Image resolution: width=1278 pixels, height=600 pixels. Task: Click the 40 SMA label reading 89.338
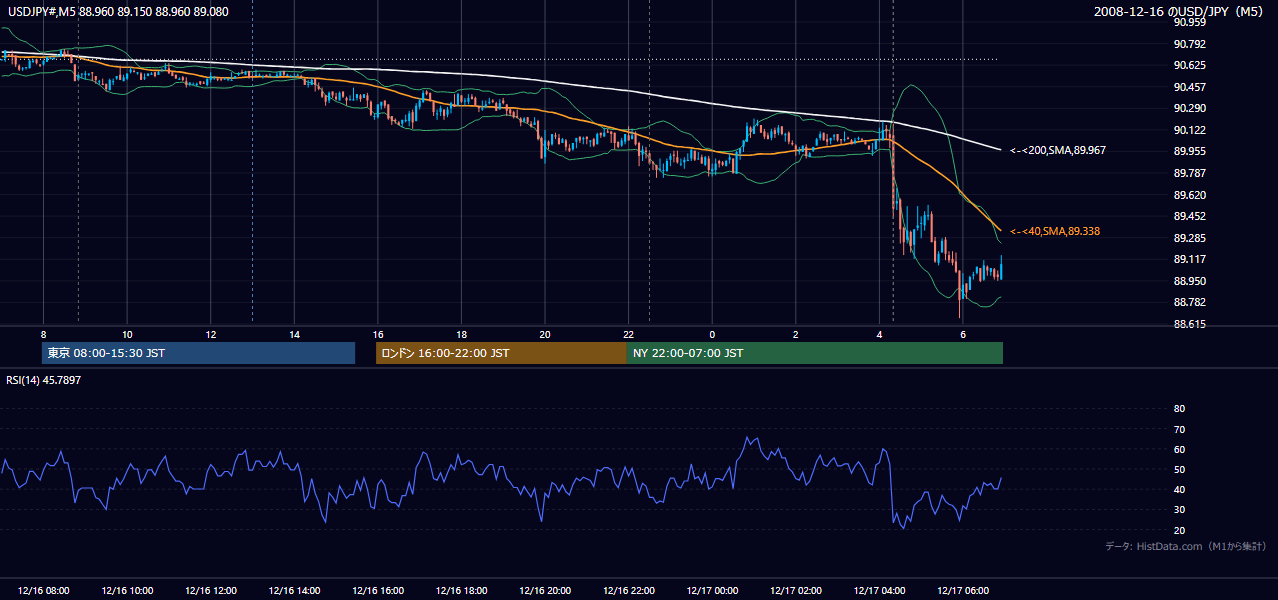point(1055,231)
